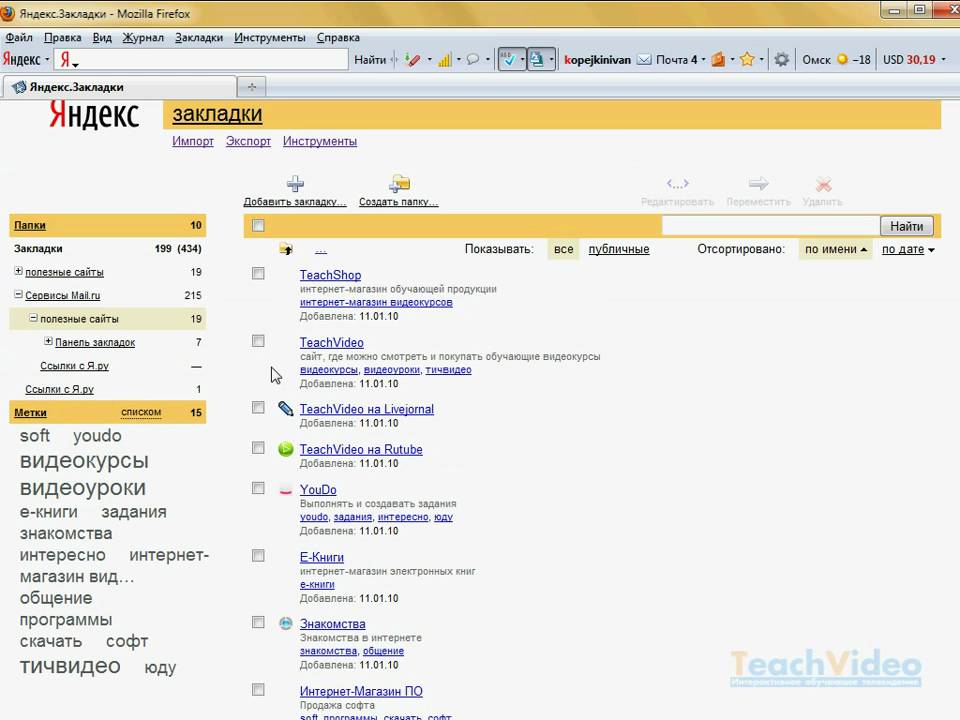The image size is (960, 720).
Task: Switch tags view to списком
Action: pyautogui.click(x=141, y=412)
